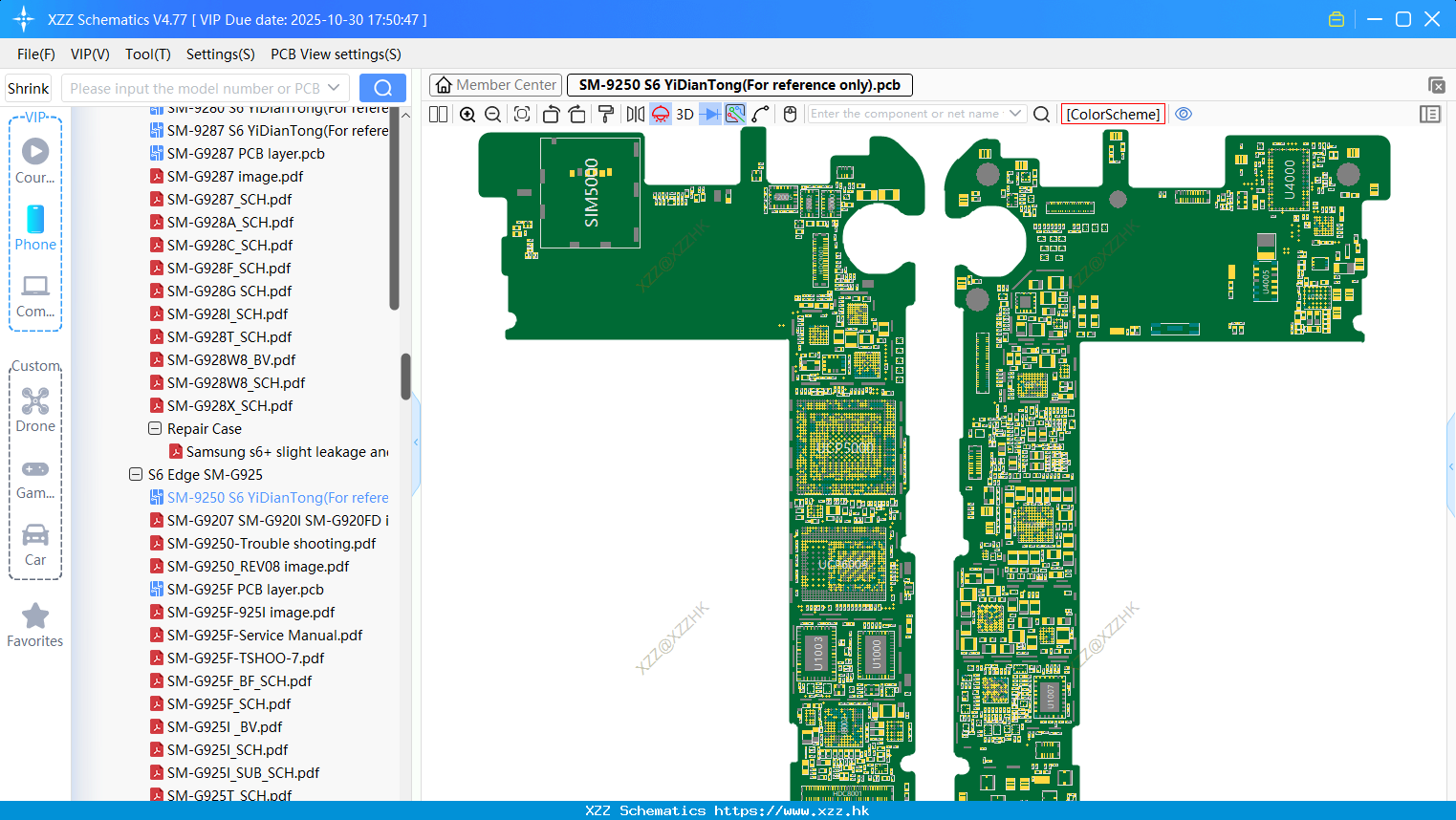
Task: Open Samsung s6+ slight leakage repair case
Action: click(287, 451)
